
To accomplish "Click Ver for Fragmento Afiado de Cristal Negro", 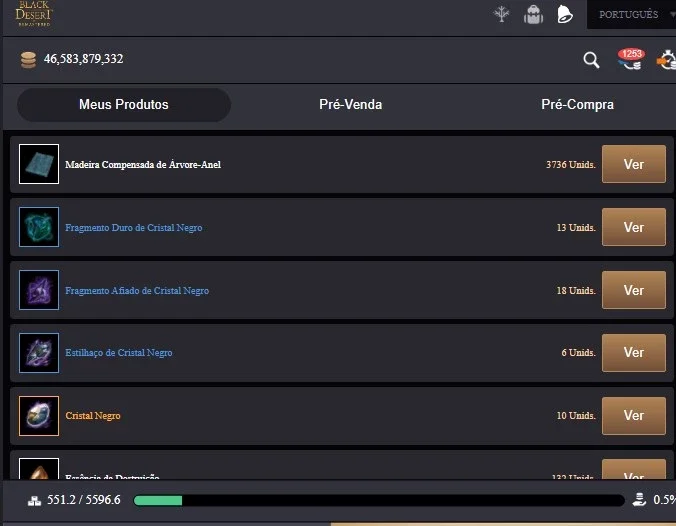I will (x=634, y=290).
